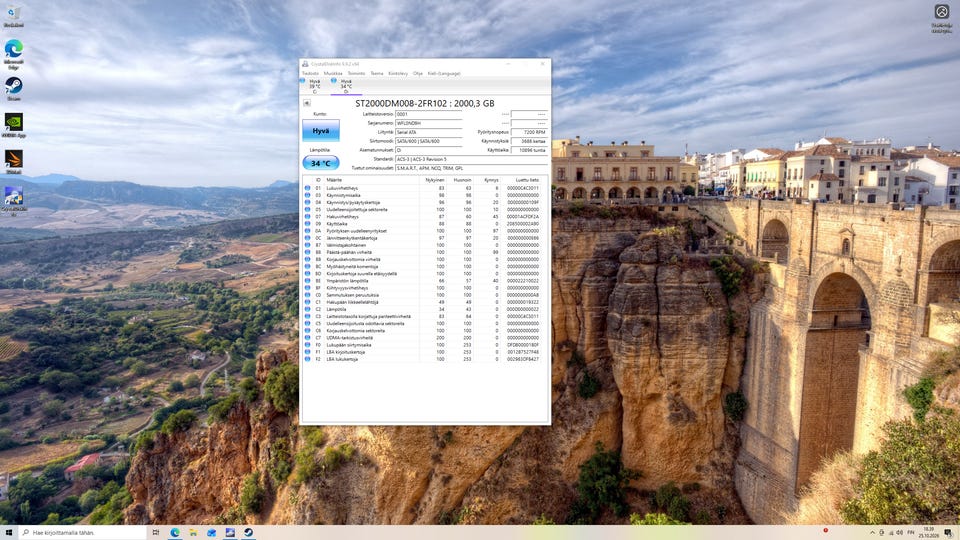This screenshot has height=540, width=960.
Task: Open the Teema menu
Action: coord(377,73)
